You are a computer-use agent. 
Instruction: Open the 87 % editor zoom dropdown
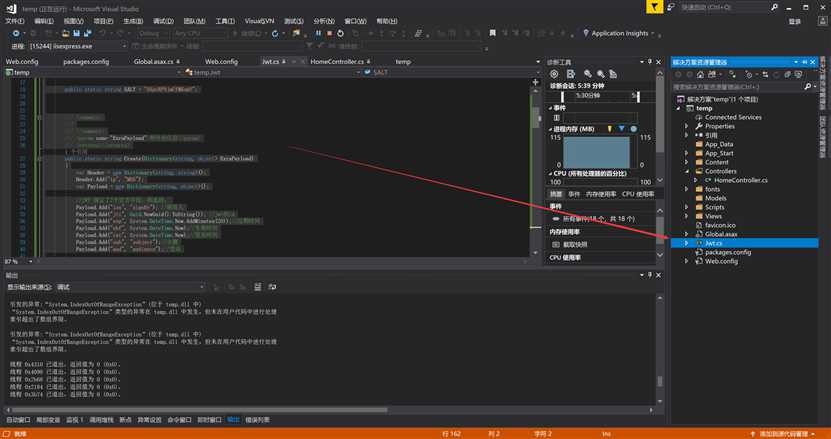[30, 261]
